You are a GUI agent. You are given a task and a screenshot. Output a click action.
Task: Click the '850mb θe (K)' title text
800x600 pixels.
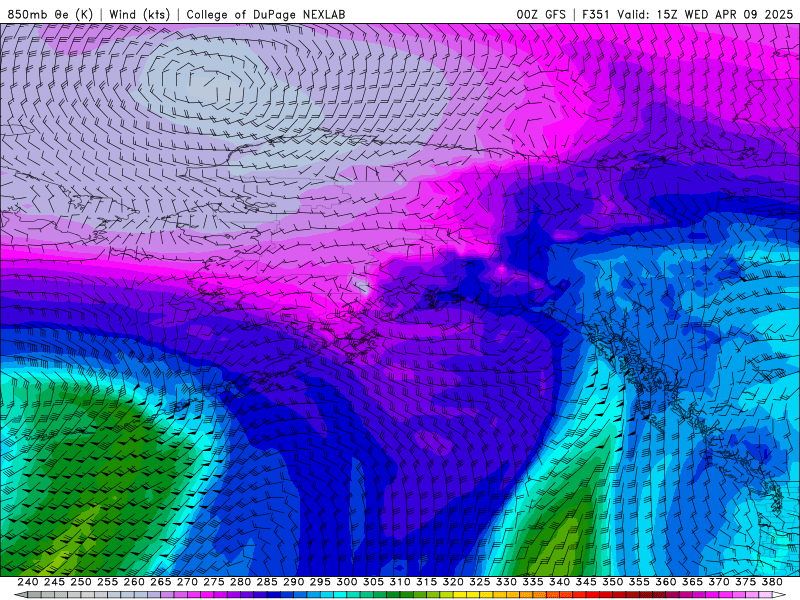pos(50,15)
